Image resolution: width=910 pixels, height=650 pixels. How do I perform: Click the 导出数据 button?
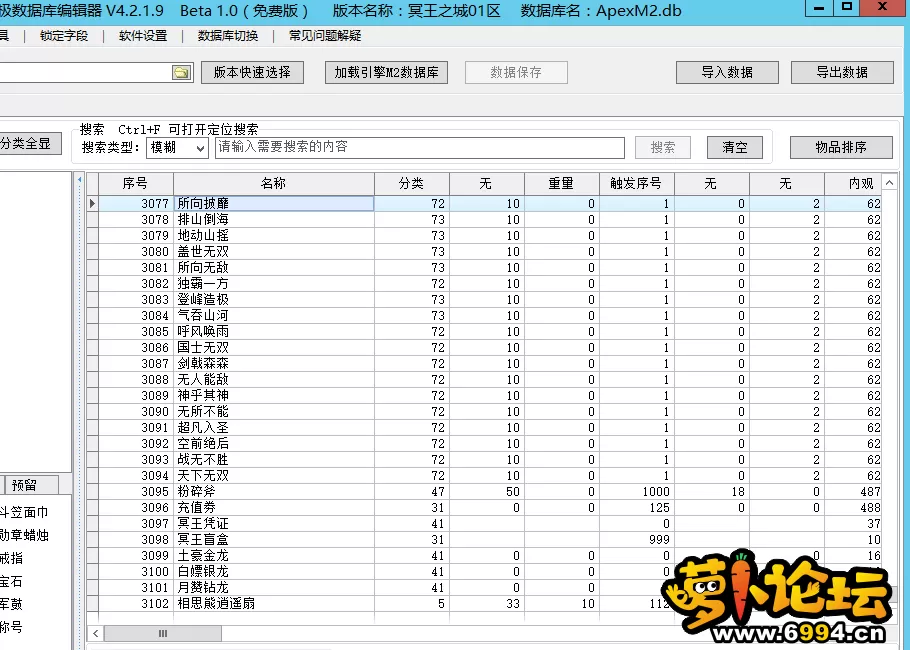[x=842, y=73]
